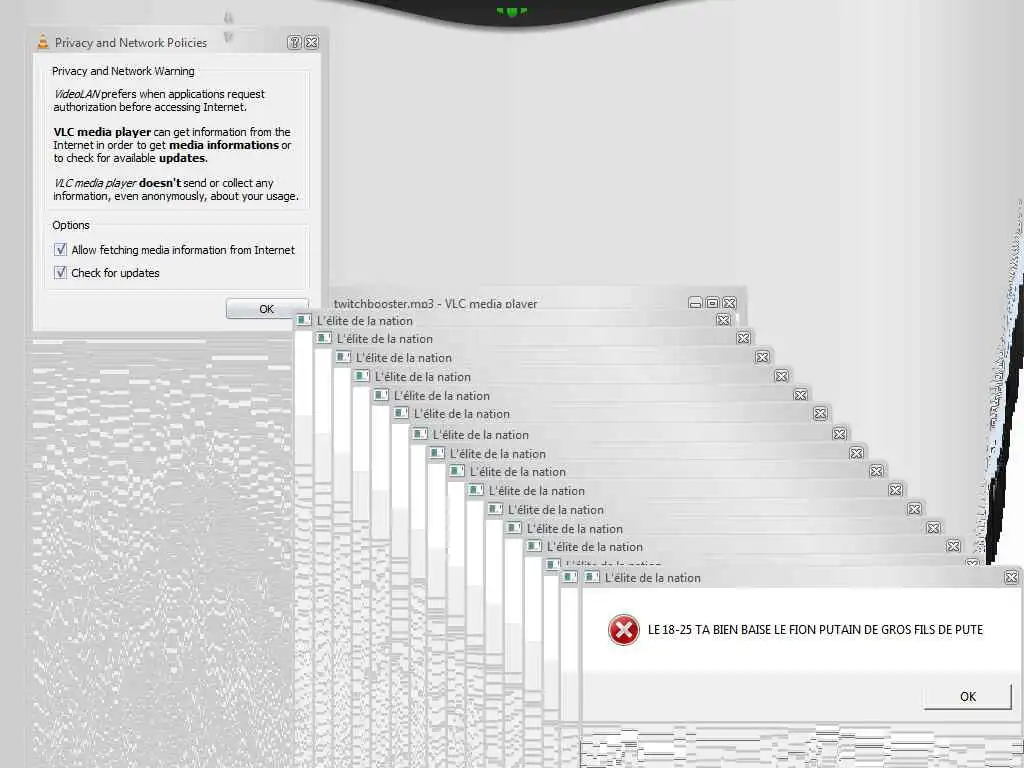The width and height of the screenshot is (1024, 768).
Task: Click app icon of rearmost 'L'élite de la nation' dialog
Action: click(x=304, y=320)
